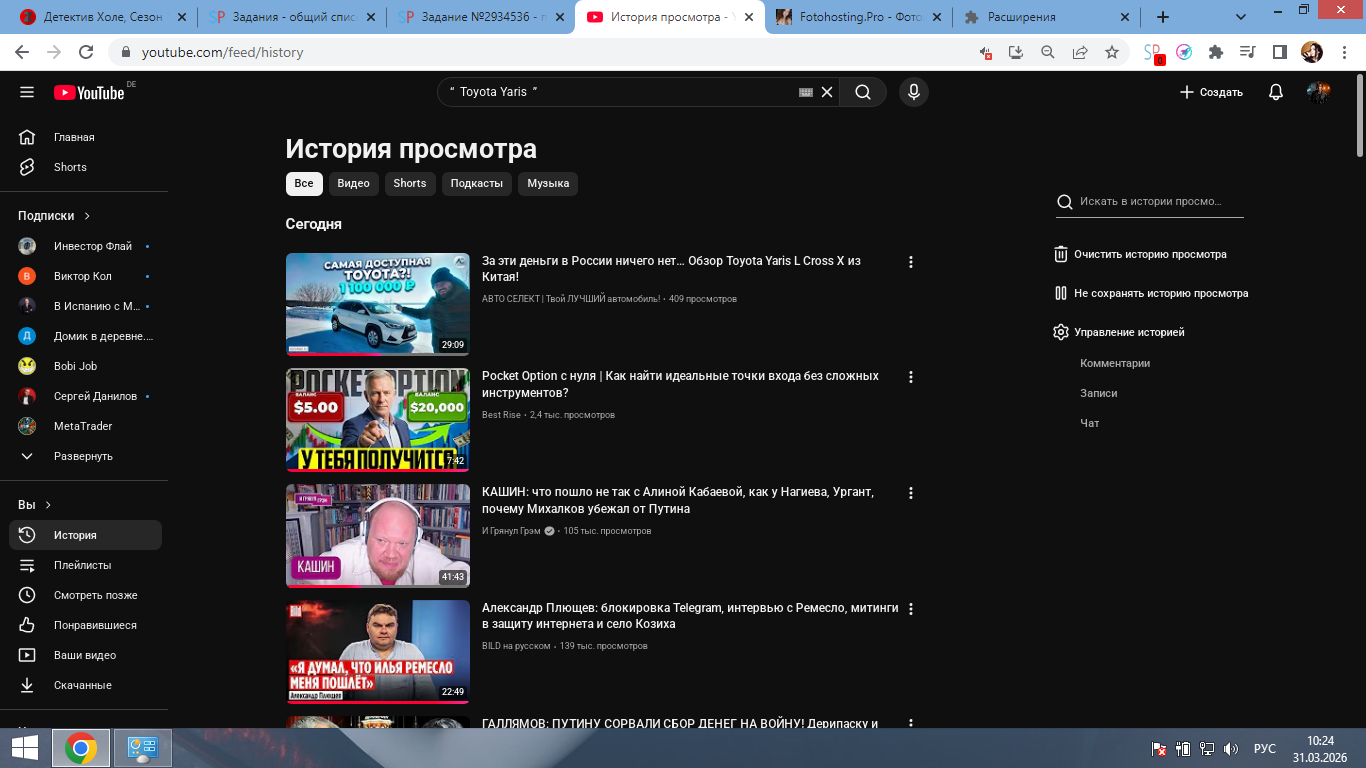The height and width of the screenshot is (768, 1366).
Task: Click the Создать button
Action: [x=1211, y=92]
